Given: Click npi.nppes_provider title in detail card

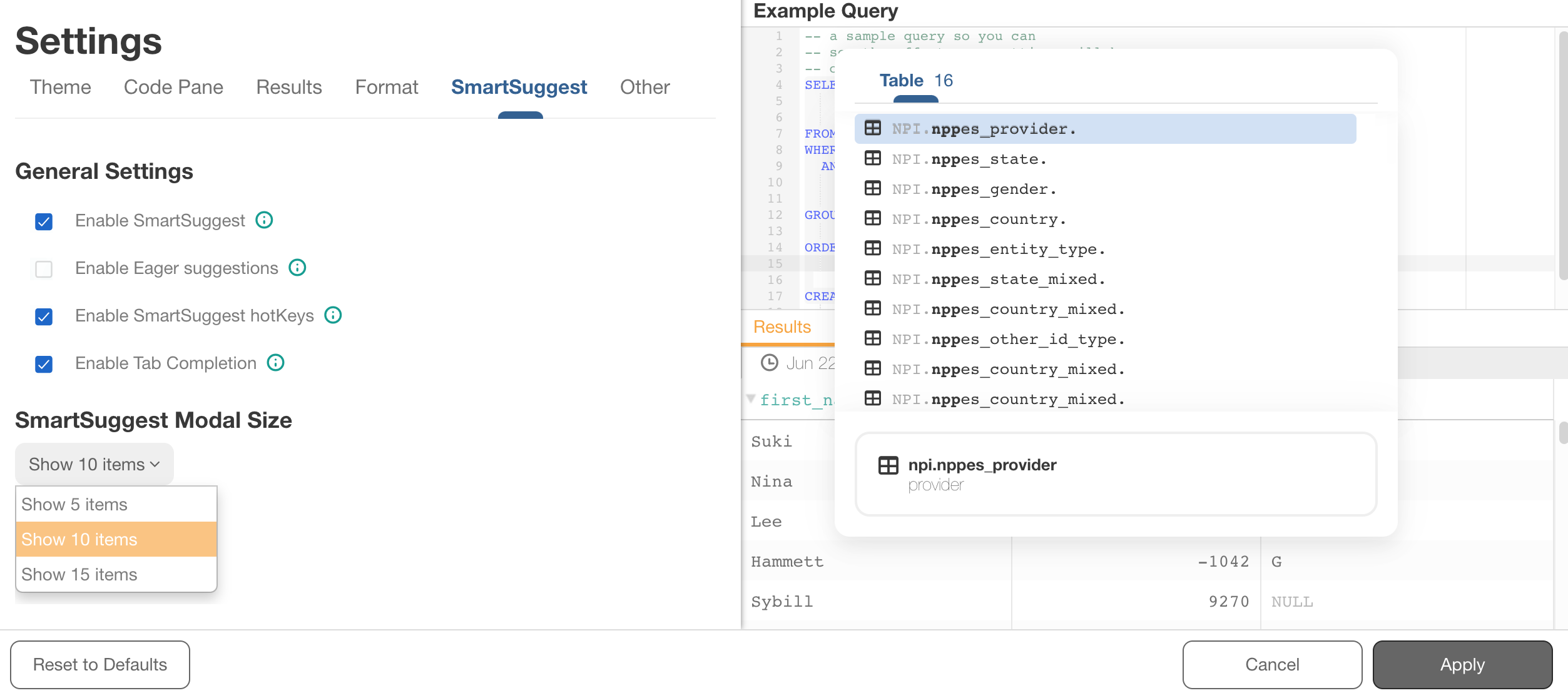Looking at the screenshot, I should (x=982, y=465).
